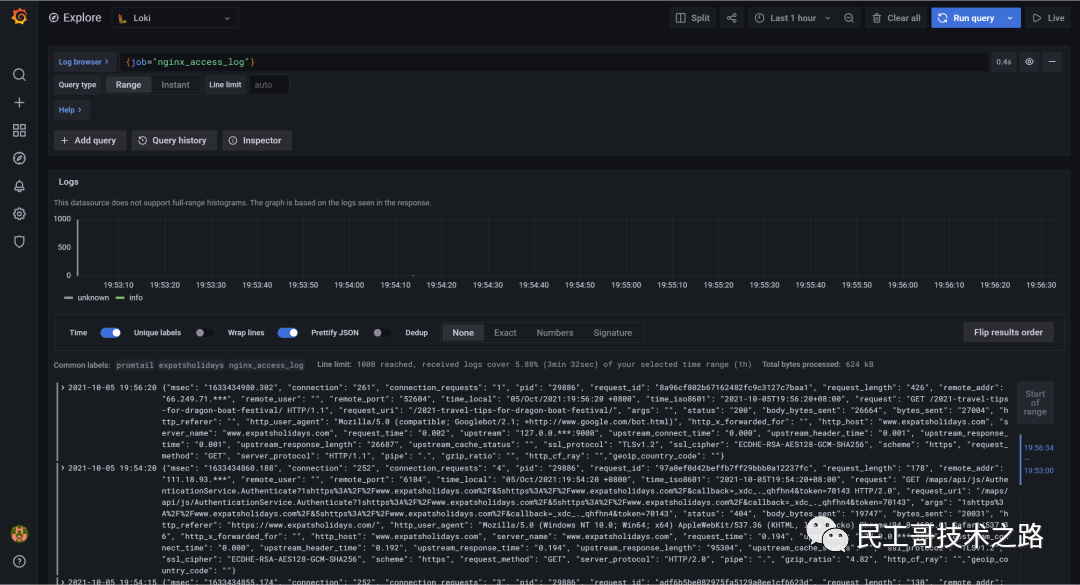Open user avatar at sidebar bottom

tap(19, 533)
